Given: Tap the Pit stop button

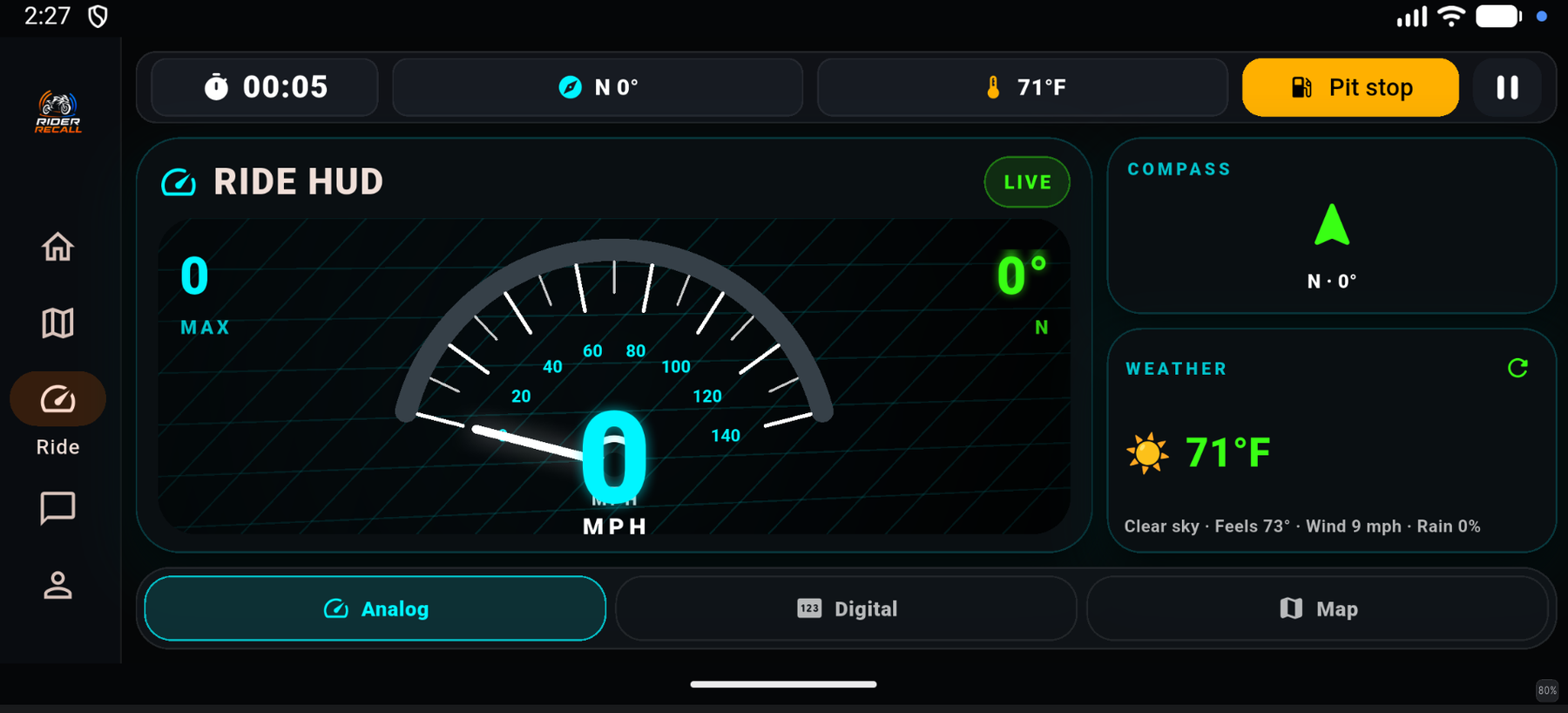Looking at the screenshot, I should 1350,87.
